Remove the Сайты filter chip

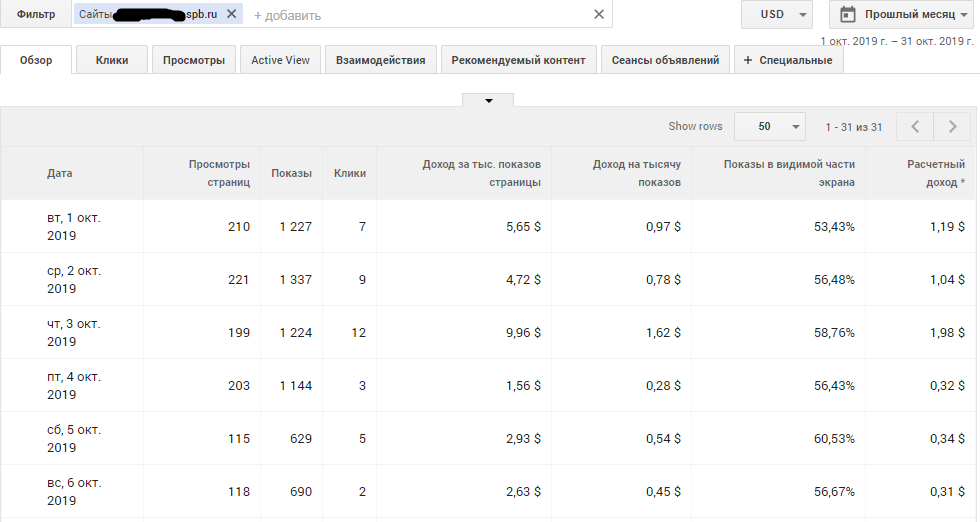point(232,14)
